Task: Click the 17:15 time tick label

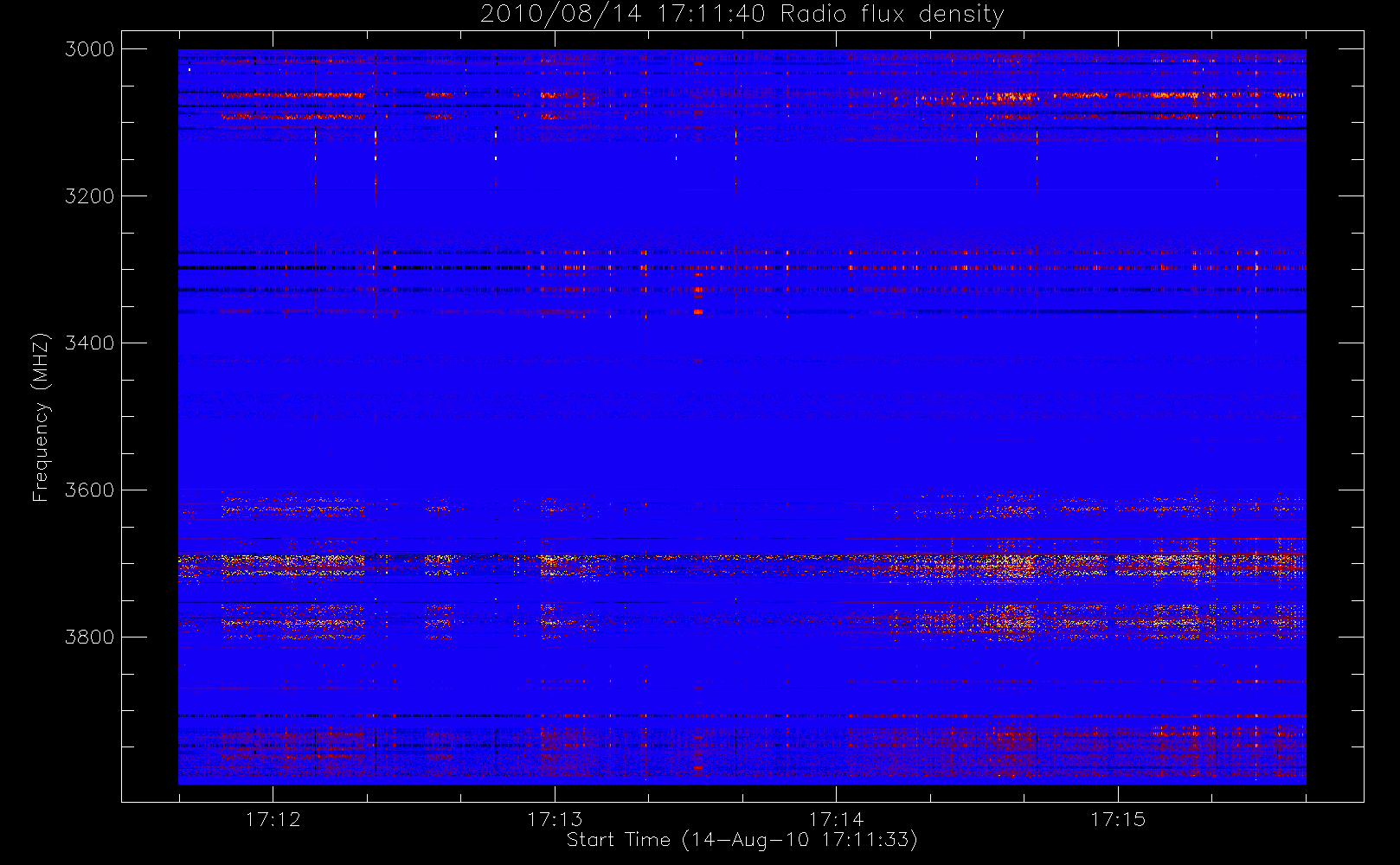Action: click(x=1118, y=819)
